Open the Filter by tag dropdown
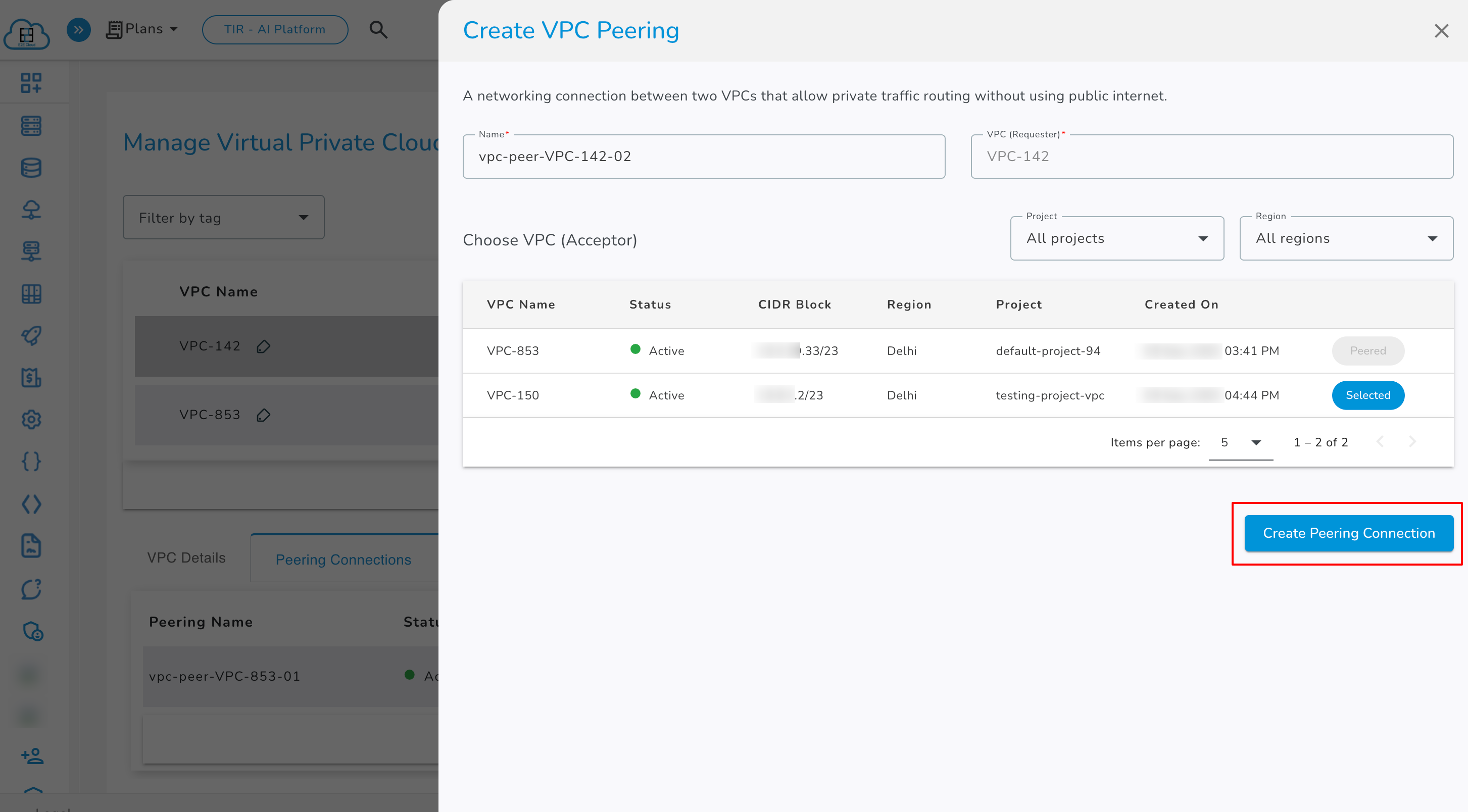This screenshot has width=1468, height=812. (x=223, y=217)
